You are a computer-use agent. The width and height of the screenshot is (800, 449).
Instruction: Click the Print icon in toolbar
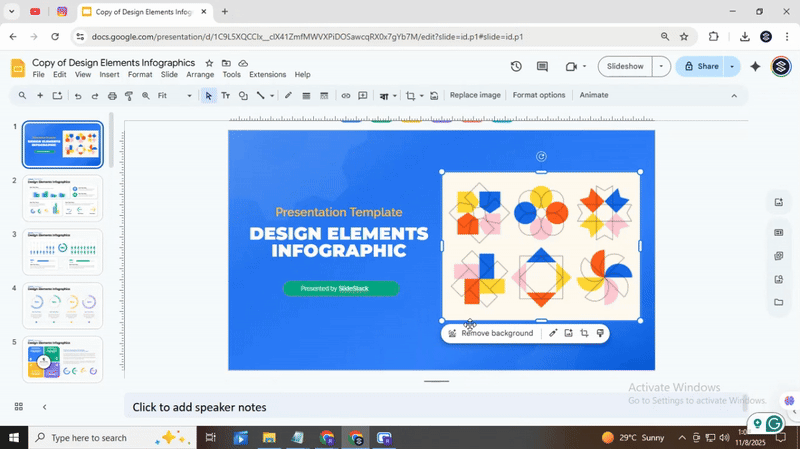click(x=112, y=96)
